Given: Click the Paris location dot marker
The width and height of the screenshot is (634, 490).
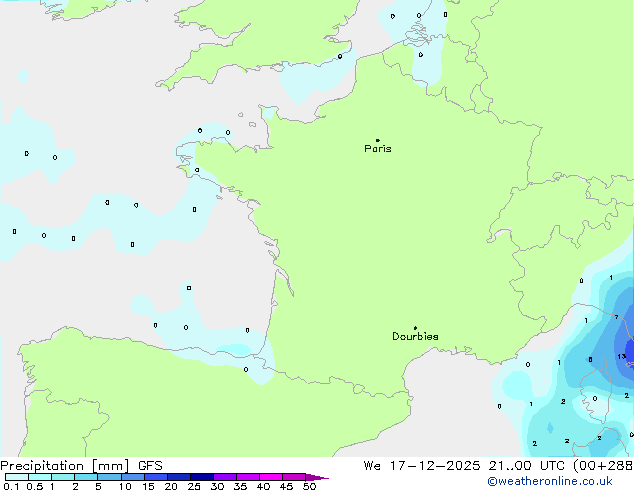Looking at the screenshot, I should (x=378, y=140).
